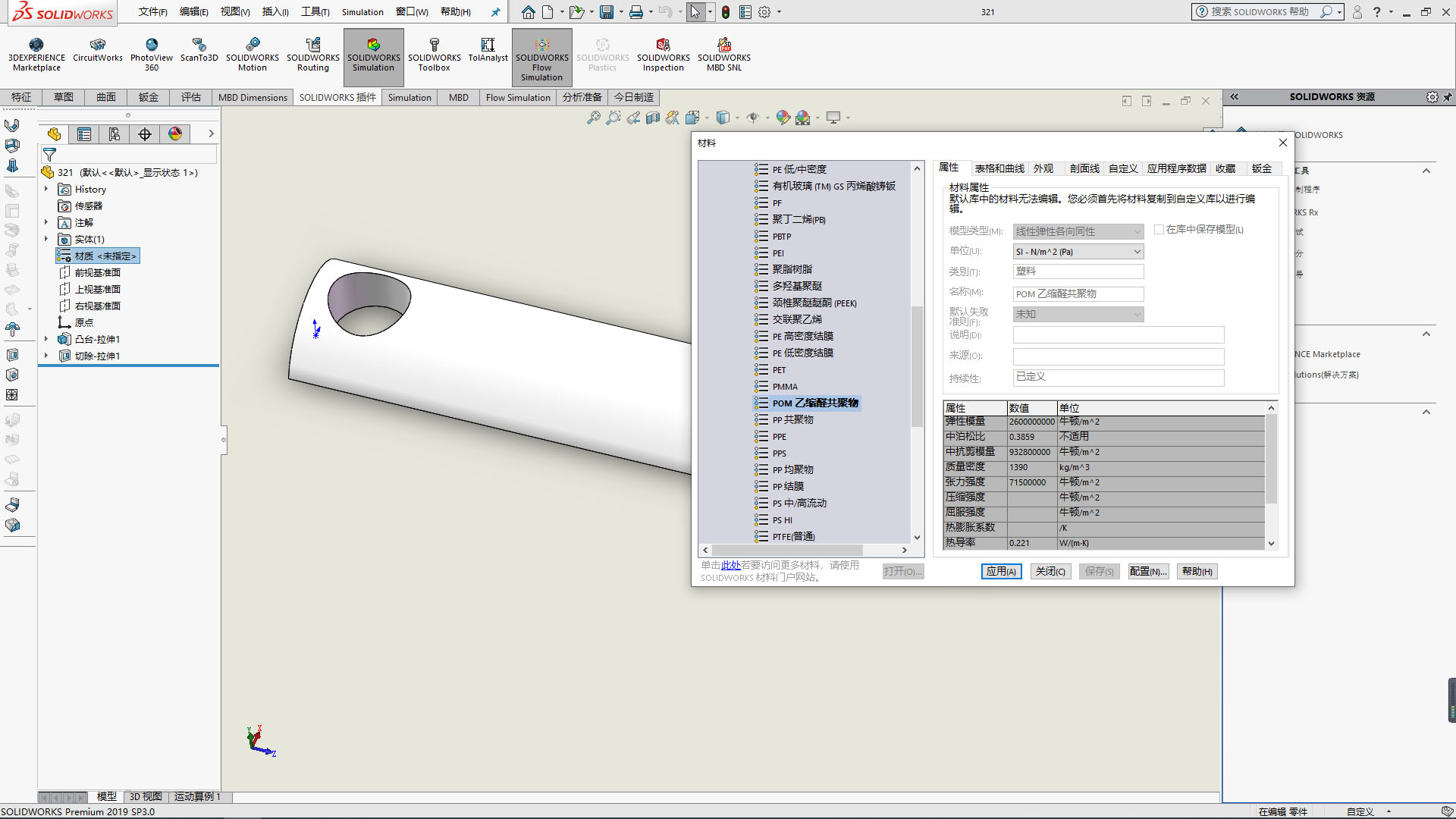
Task: Click the Edit Appearance icon
Action: click(x=783, y=118)
